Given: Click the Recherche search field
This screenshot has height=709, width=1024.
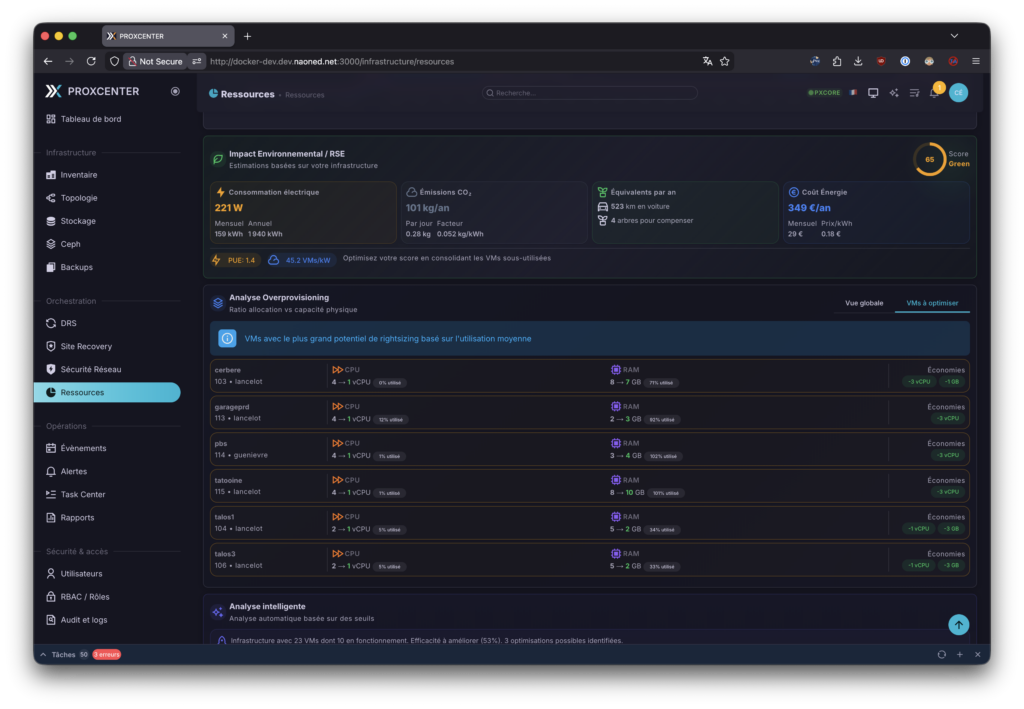Looking at the screenshot, I should click(590, 93).
